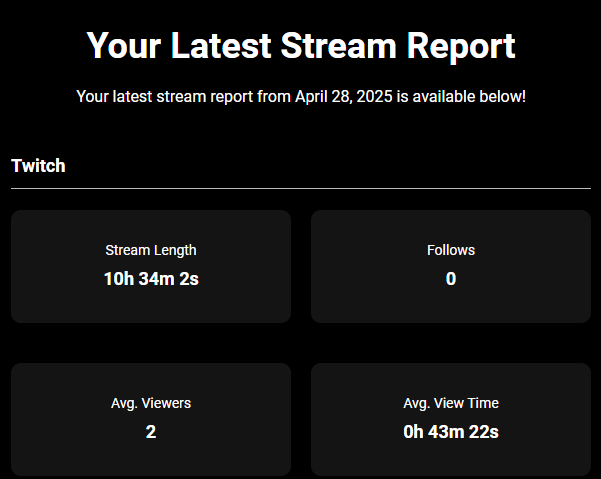The height and width of the screenshot is (479, 601).
Task: Click the 10h 34m 2s value
Action: 151,279
